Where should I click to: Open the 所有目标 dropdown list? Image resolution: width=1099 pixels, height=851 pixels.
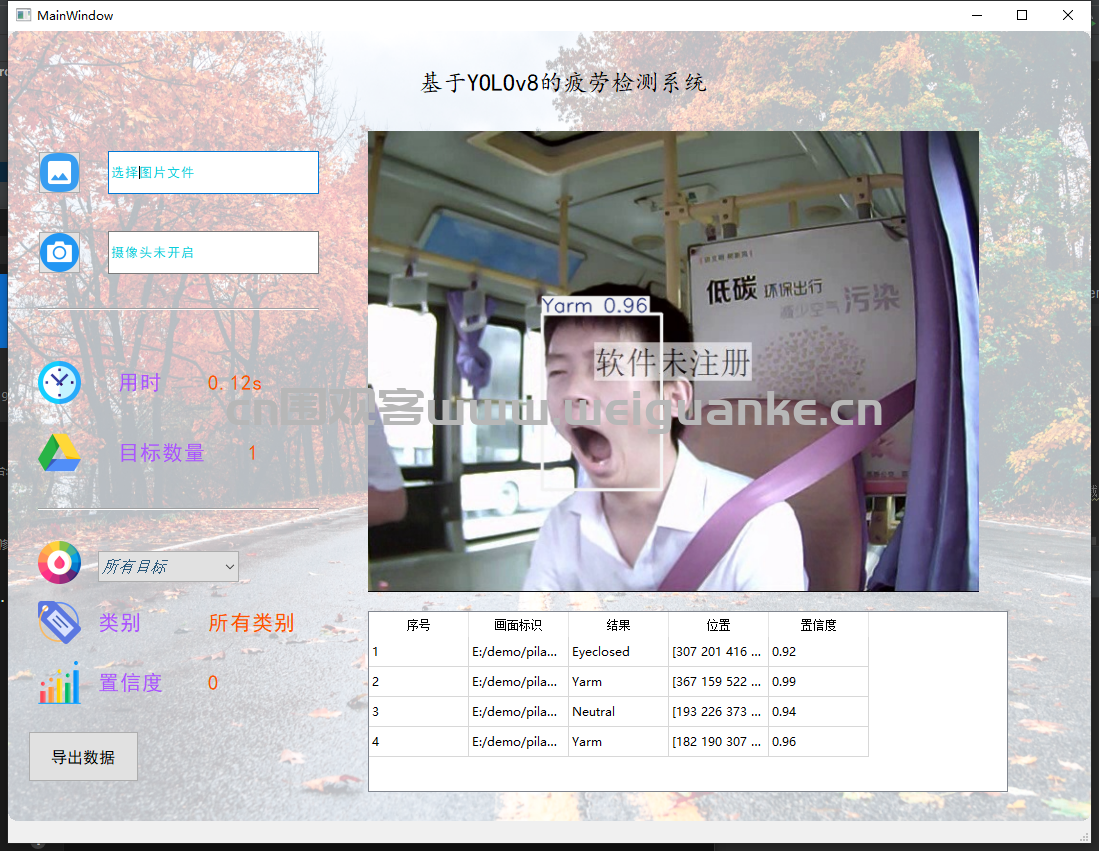click(x=168, y=567)
